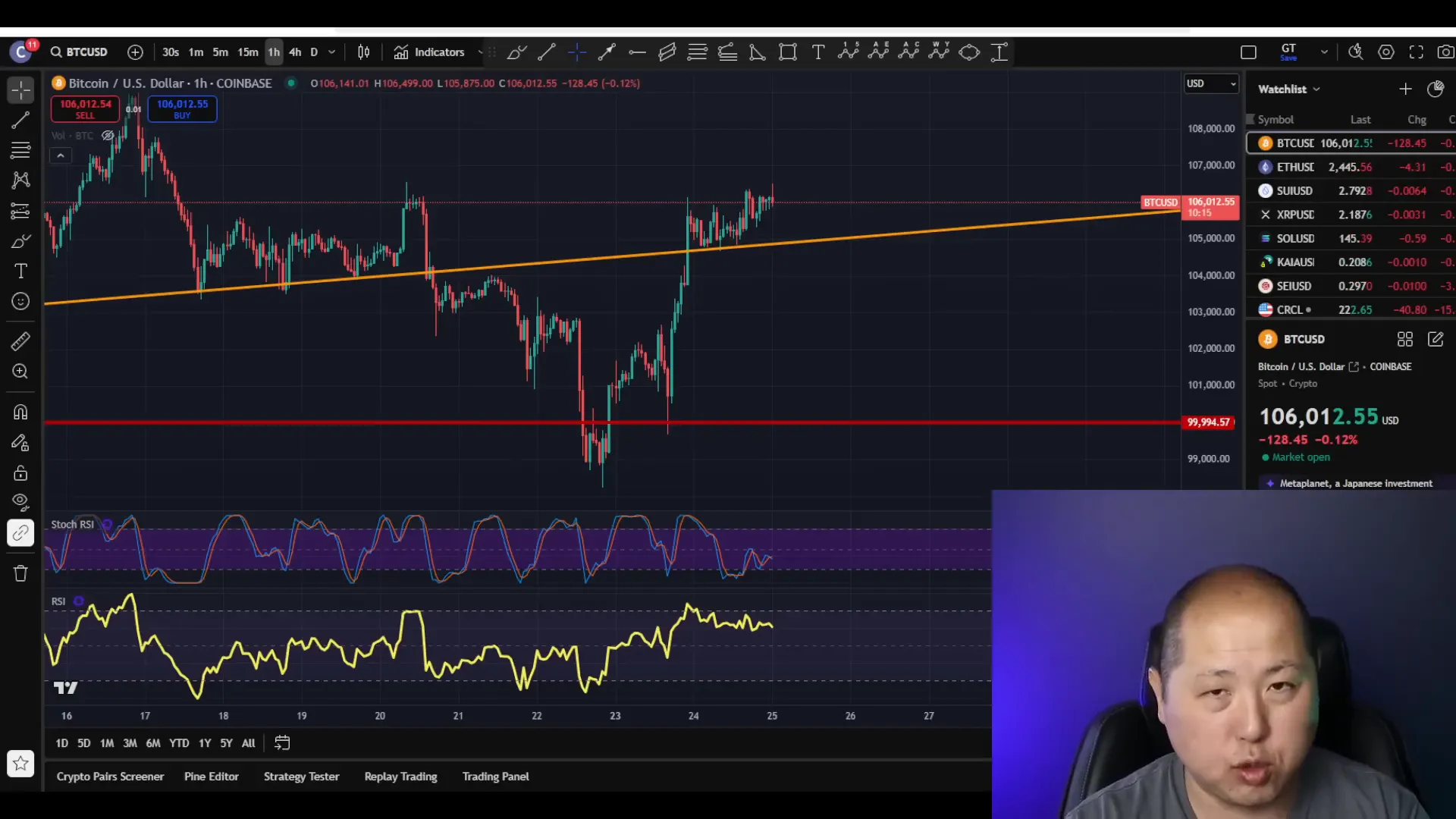This screenshot has height=819, width=1456.
Task: Open patterns tool in left sidebar
Action: pos(20,180)
